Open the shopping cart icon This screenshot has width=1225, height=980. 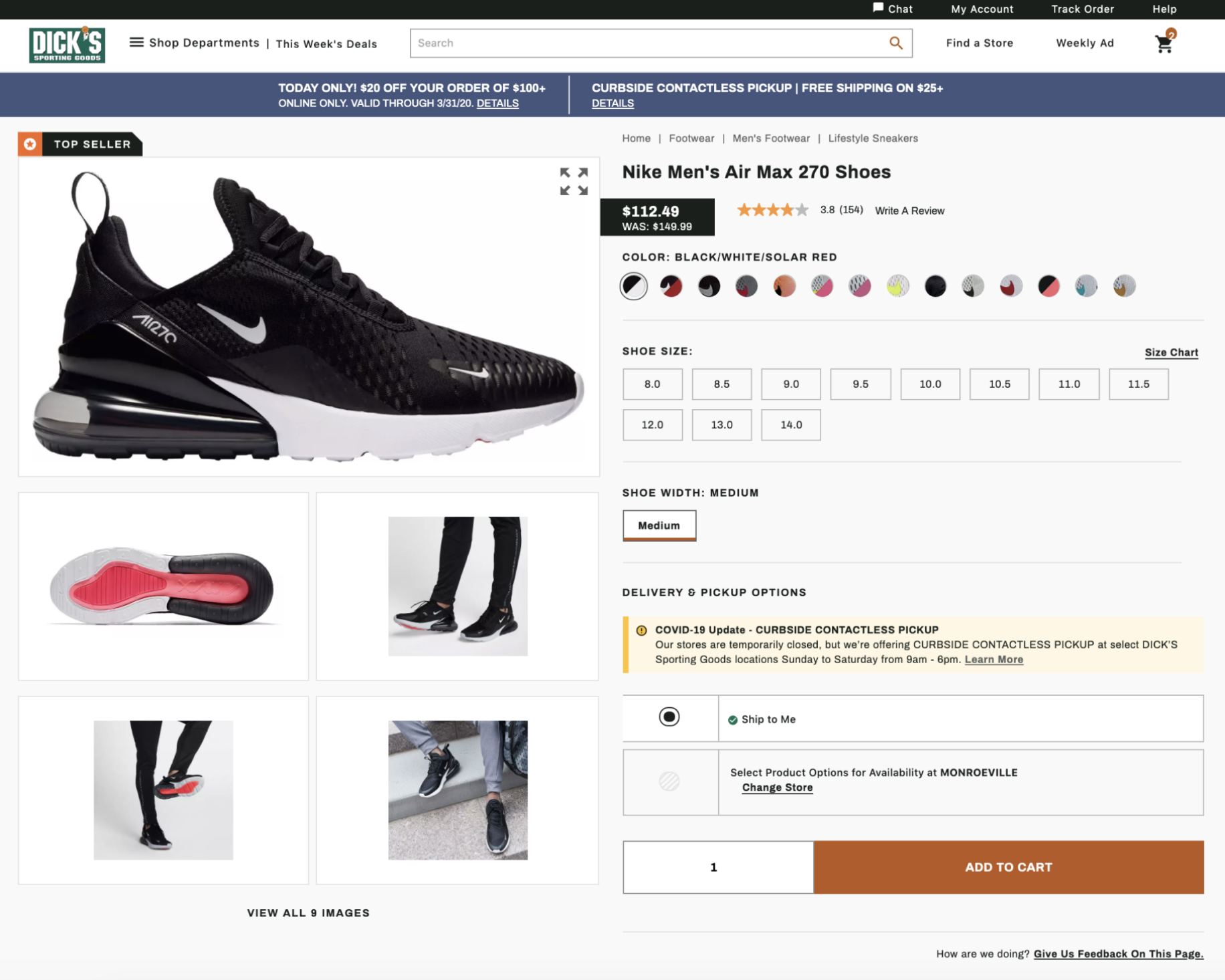click(x=1164, y=43)
